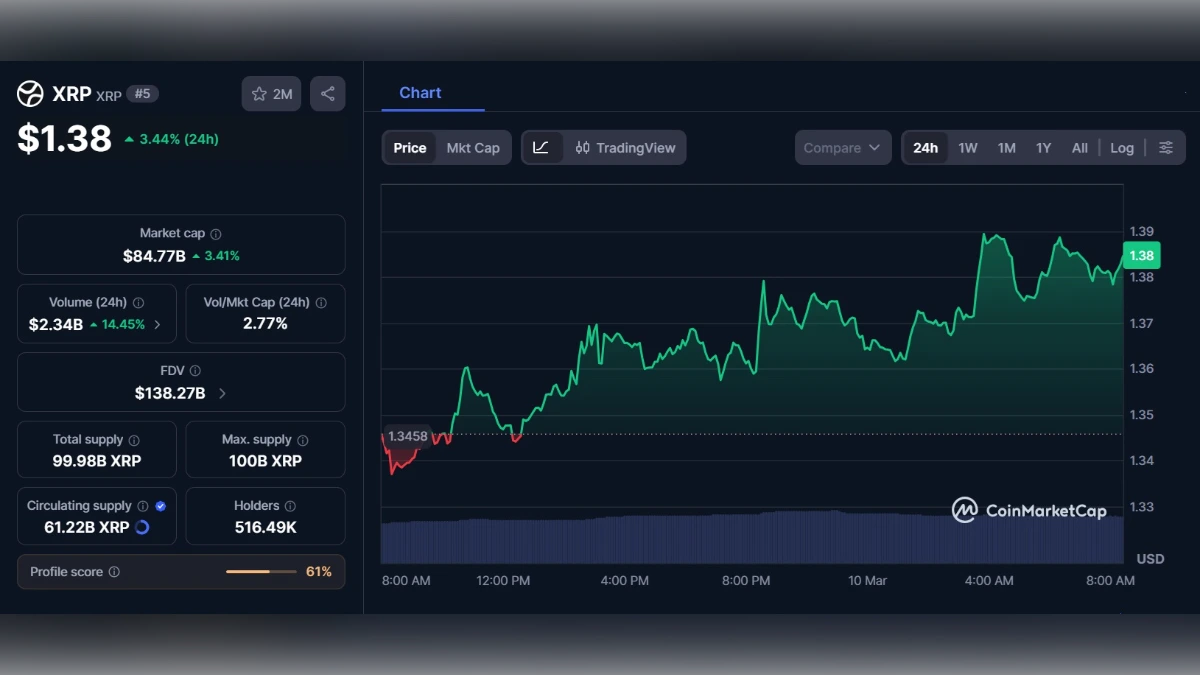The image size is (1200, 675).
Task: Open chart settings via sliders icon
Action: [1165, 147]
